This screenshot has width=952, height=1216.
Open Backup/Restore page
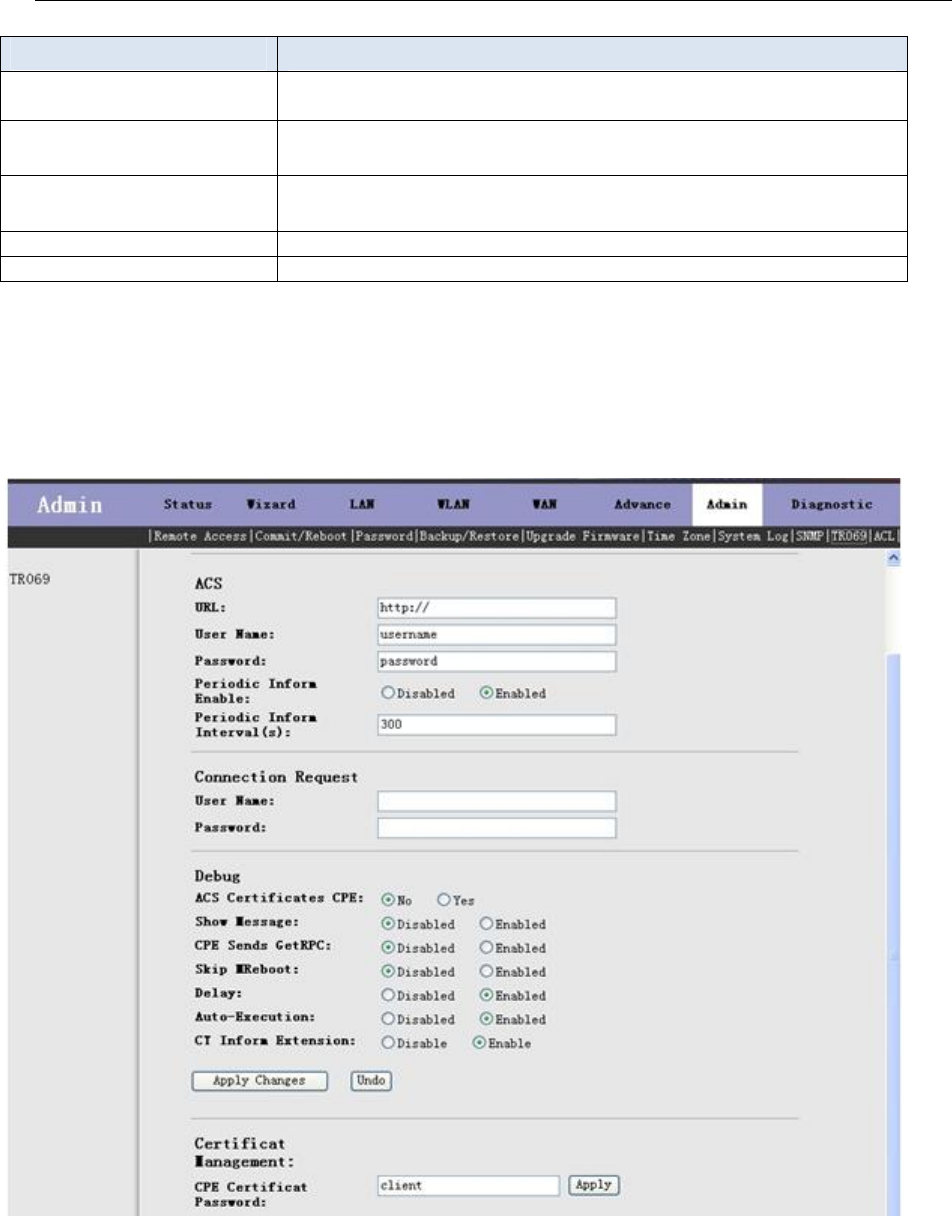click(x=469, y=537)
